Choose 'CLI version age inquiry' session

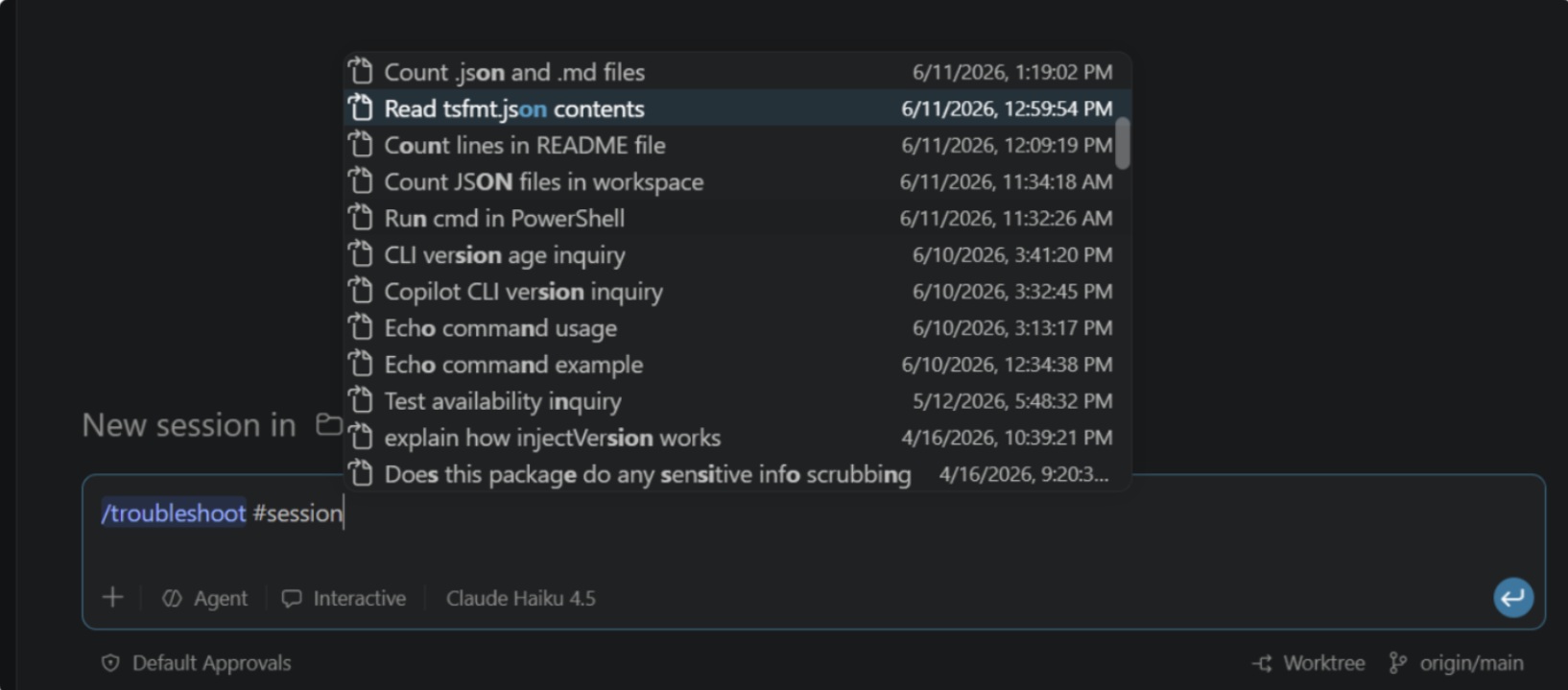737,254
